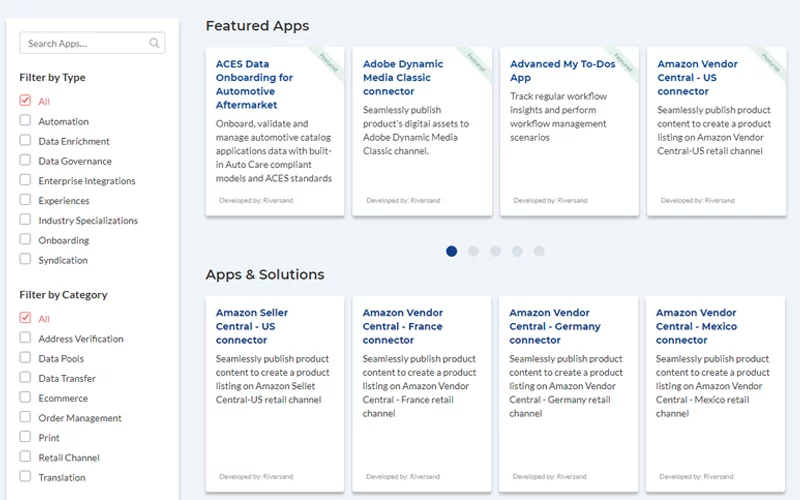Screen dimensions: 800x500
Task: Go to second featured carousel page dot
Action: click(x=473, y=251)
